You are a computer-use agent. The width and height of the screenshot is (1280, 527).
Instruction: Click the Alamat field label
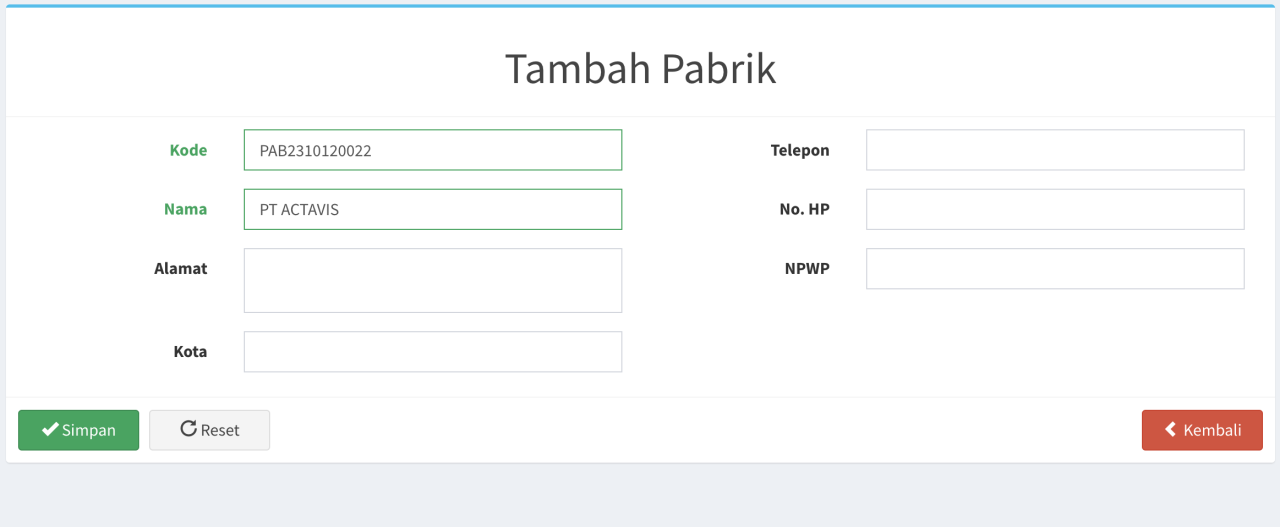click(x=180, y=268)
